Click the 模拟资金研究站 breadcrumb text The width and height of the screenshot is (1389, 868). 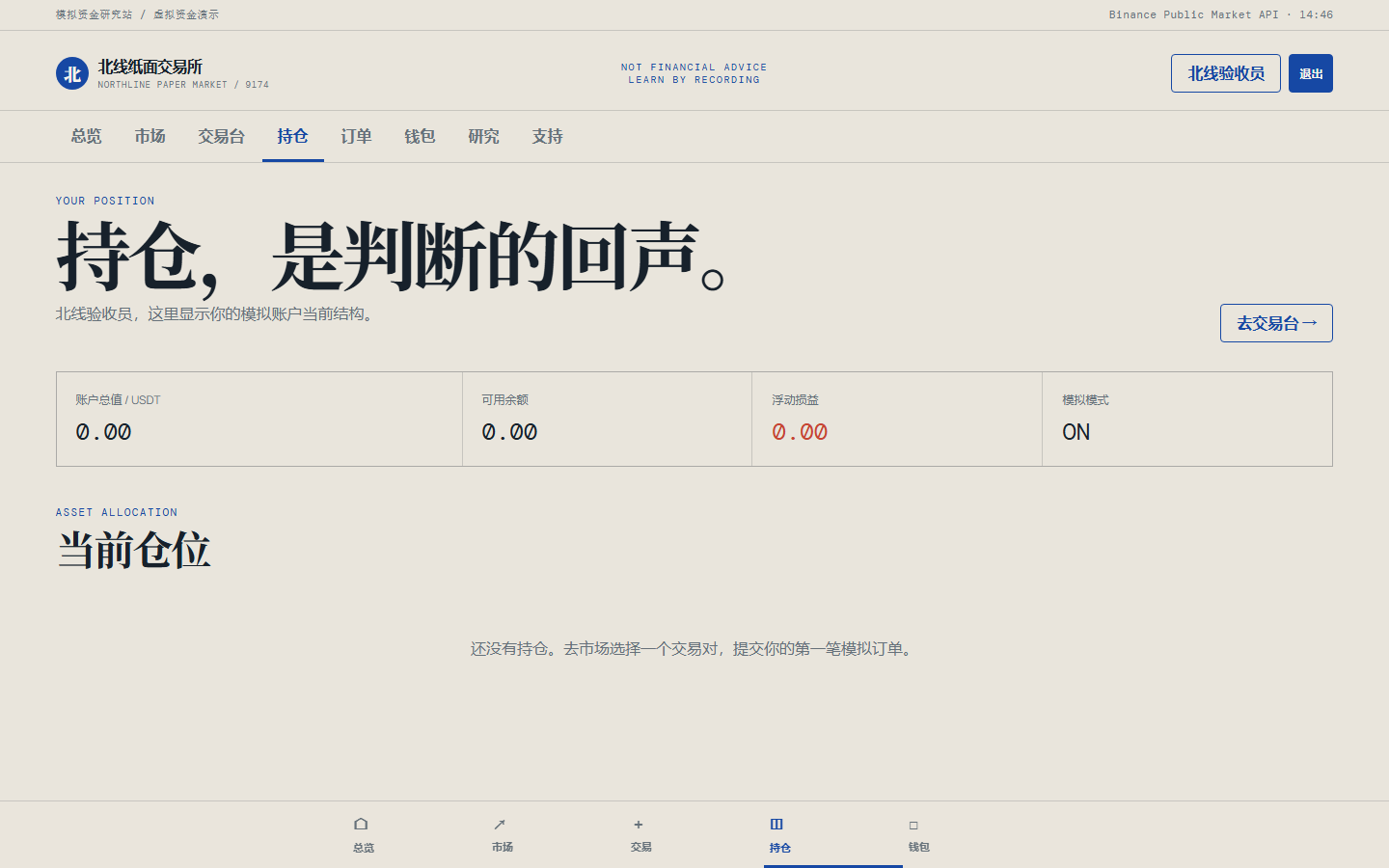[94, 14]
